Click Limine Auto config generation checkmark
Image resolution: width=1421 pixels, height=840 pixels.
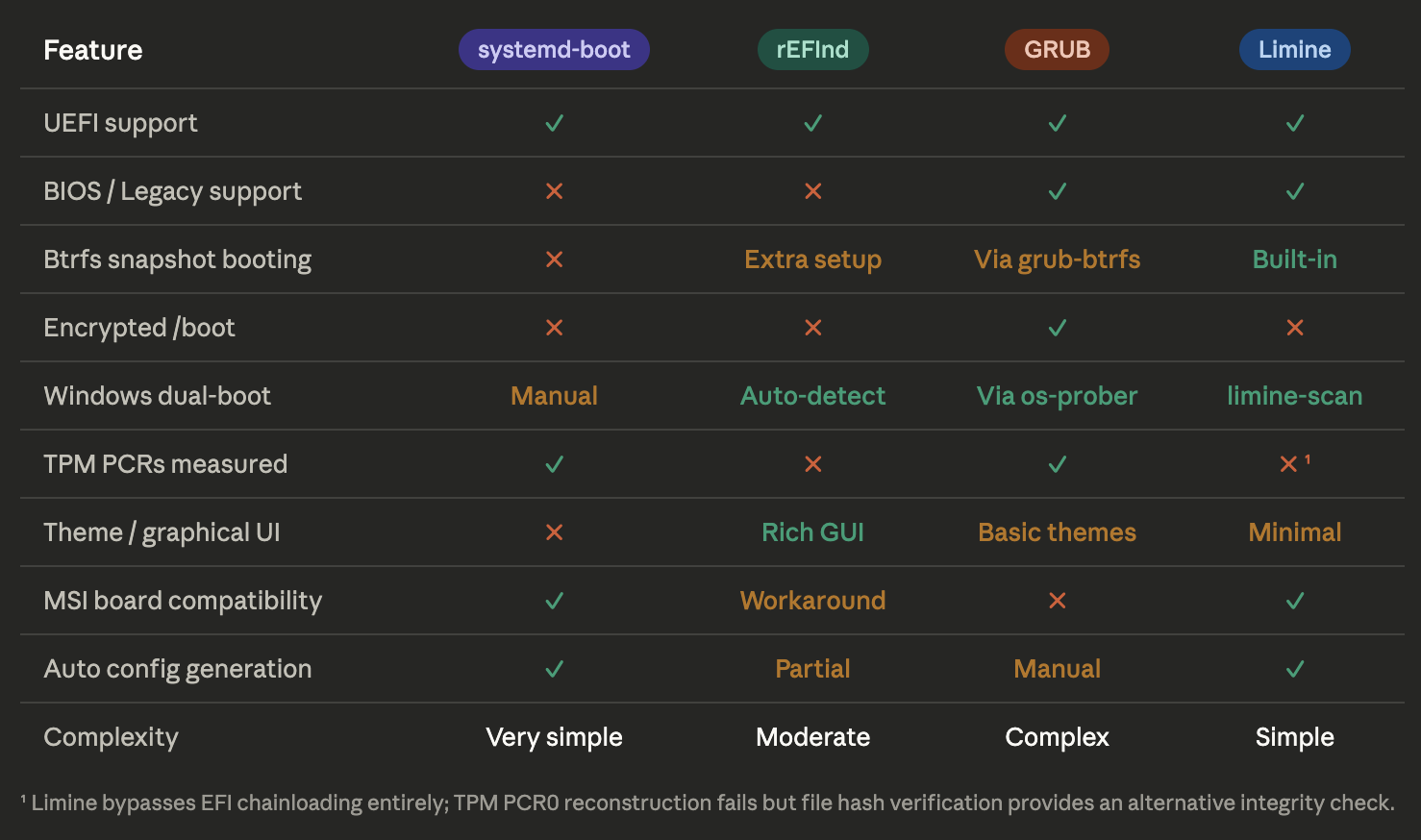pyautogui.click(x=1295, y=669)
